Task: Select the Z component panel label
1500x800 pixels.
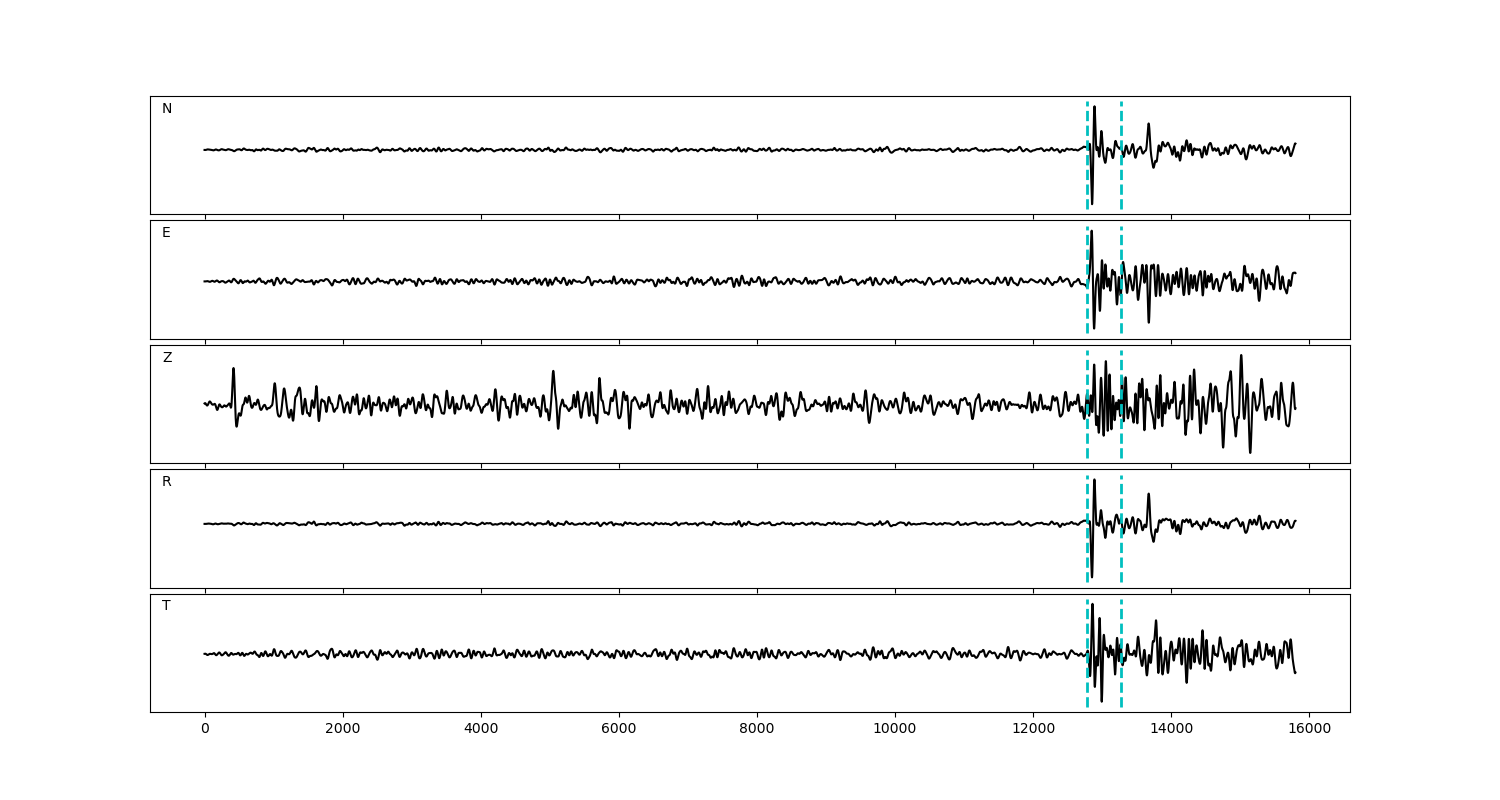Action: 167,358
